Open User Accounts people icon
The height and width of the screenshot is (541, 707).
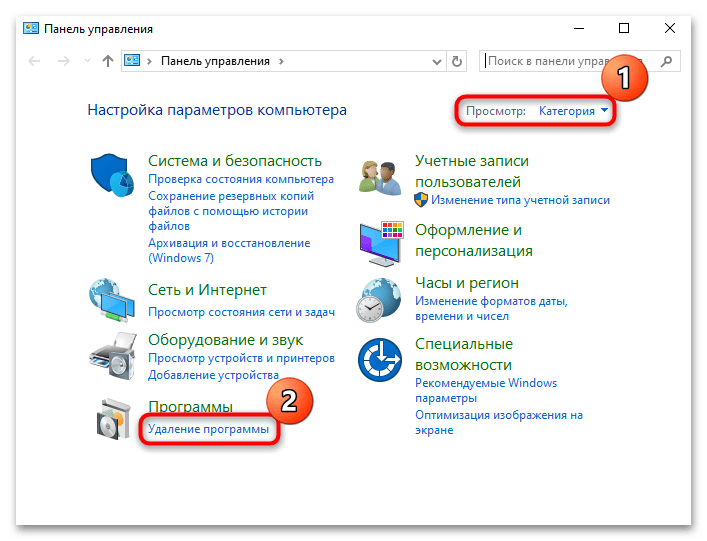380,178
